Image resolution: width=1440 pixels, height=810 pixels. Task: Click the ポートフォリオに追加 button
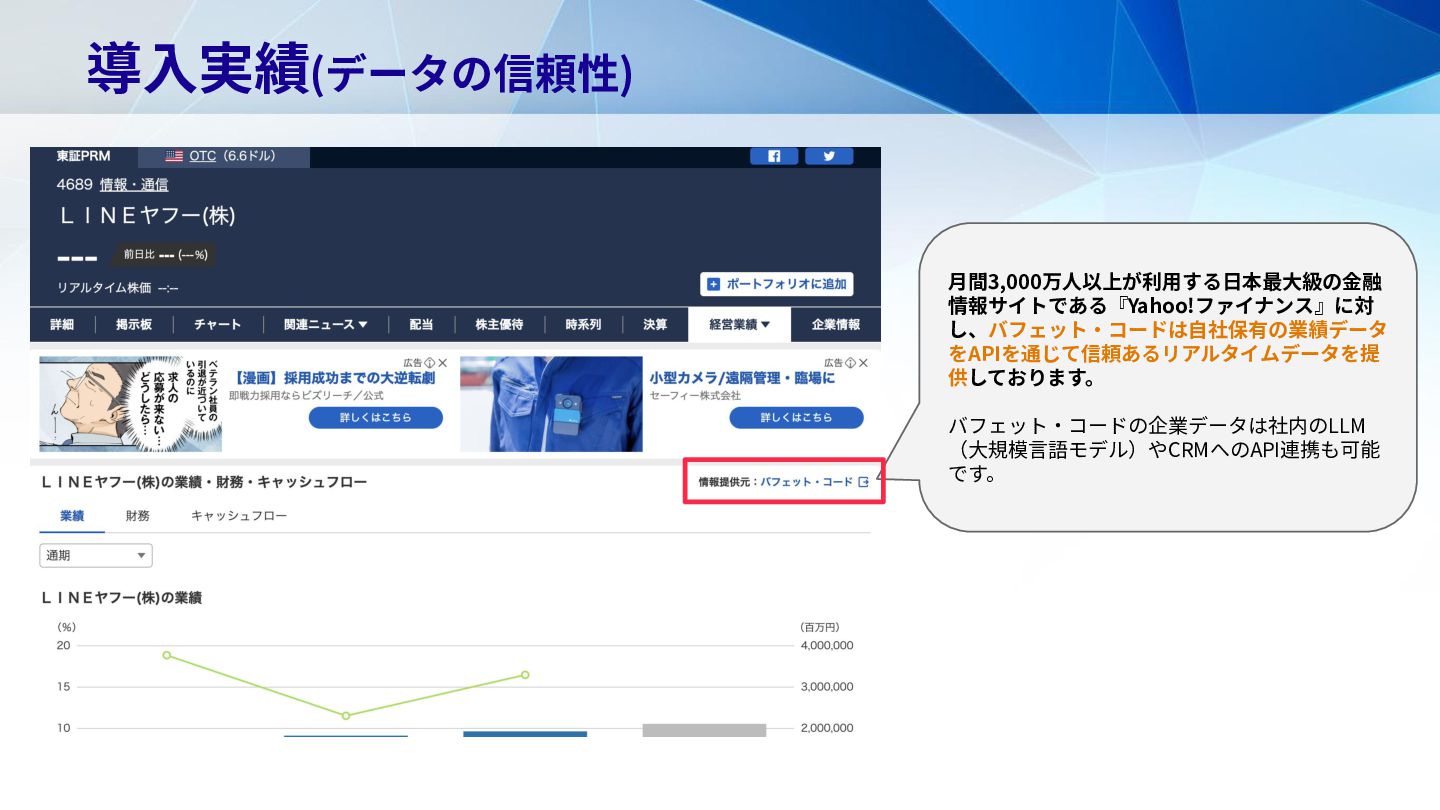tap(777, 284)
